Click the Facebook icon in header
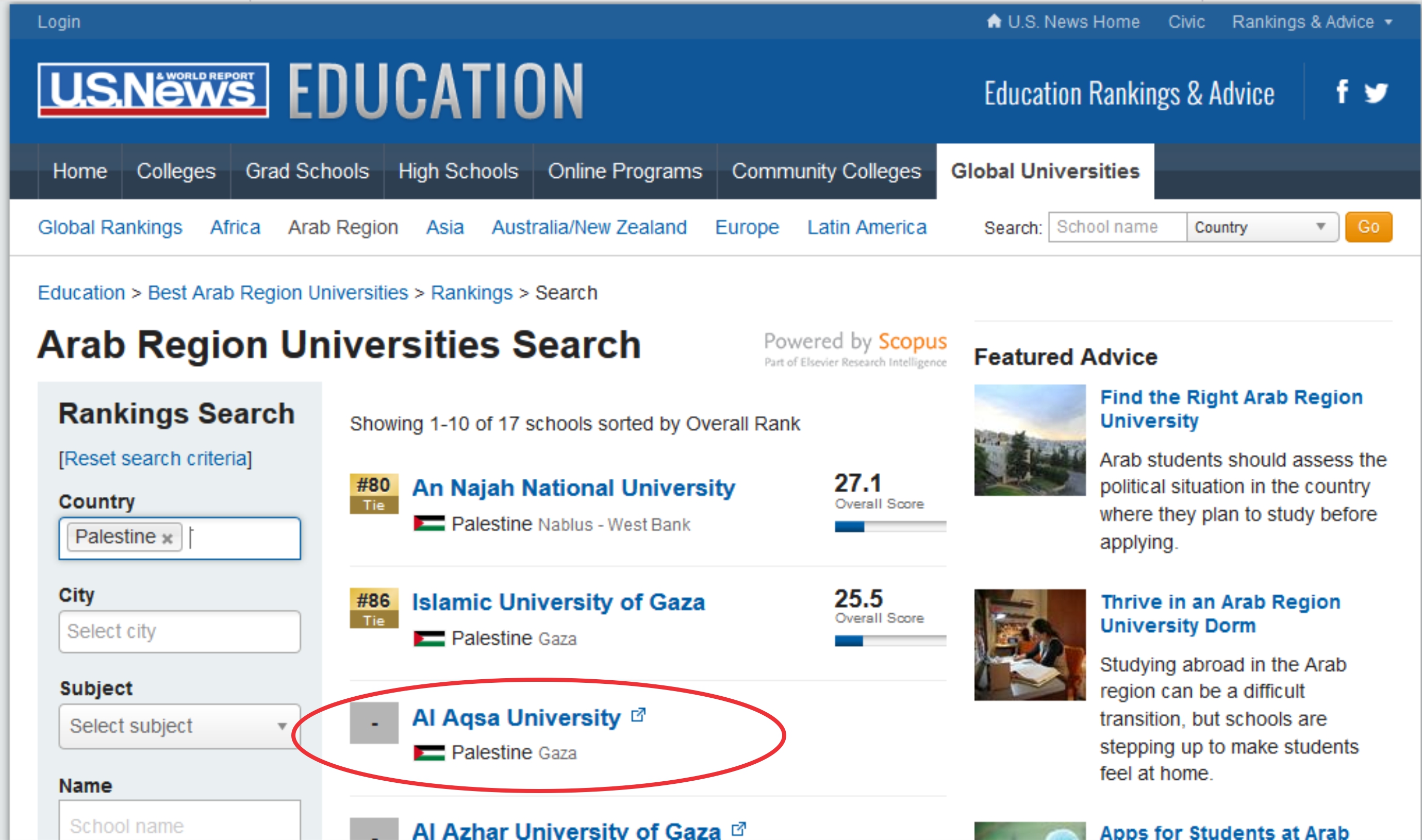 (x=1341, y=92)
